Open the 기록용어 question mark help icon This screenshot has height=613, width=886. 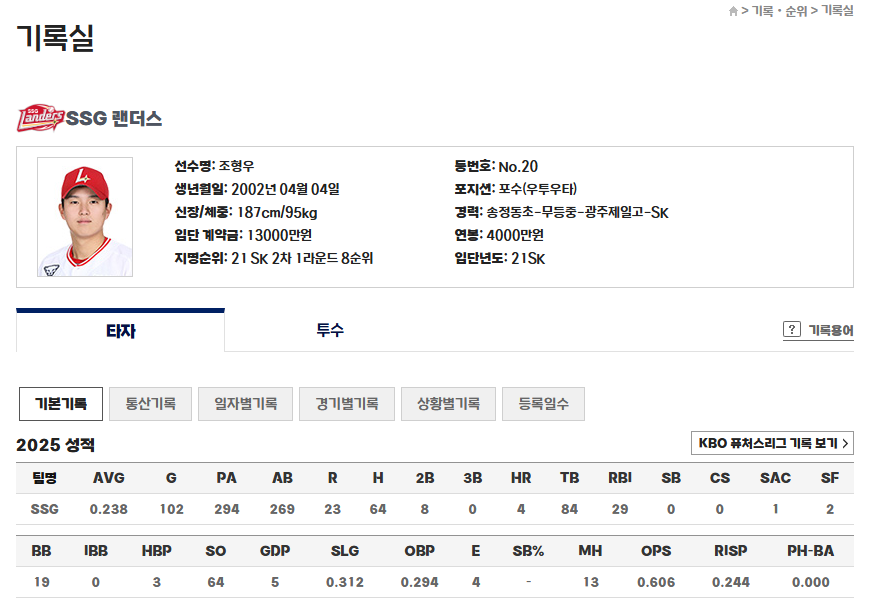[794, 327]
